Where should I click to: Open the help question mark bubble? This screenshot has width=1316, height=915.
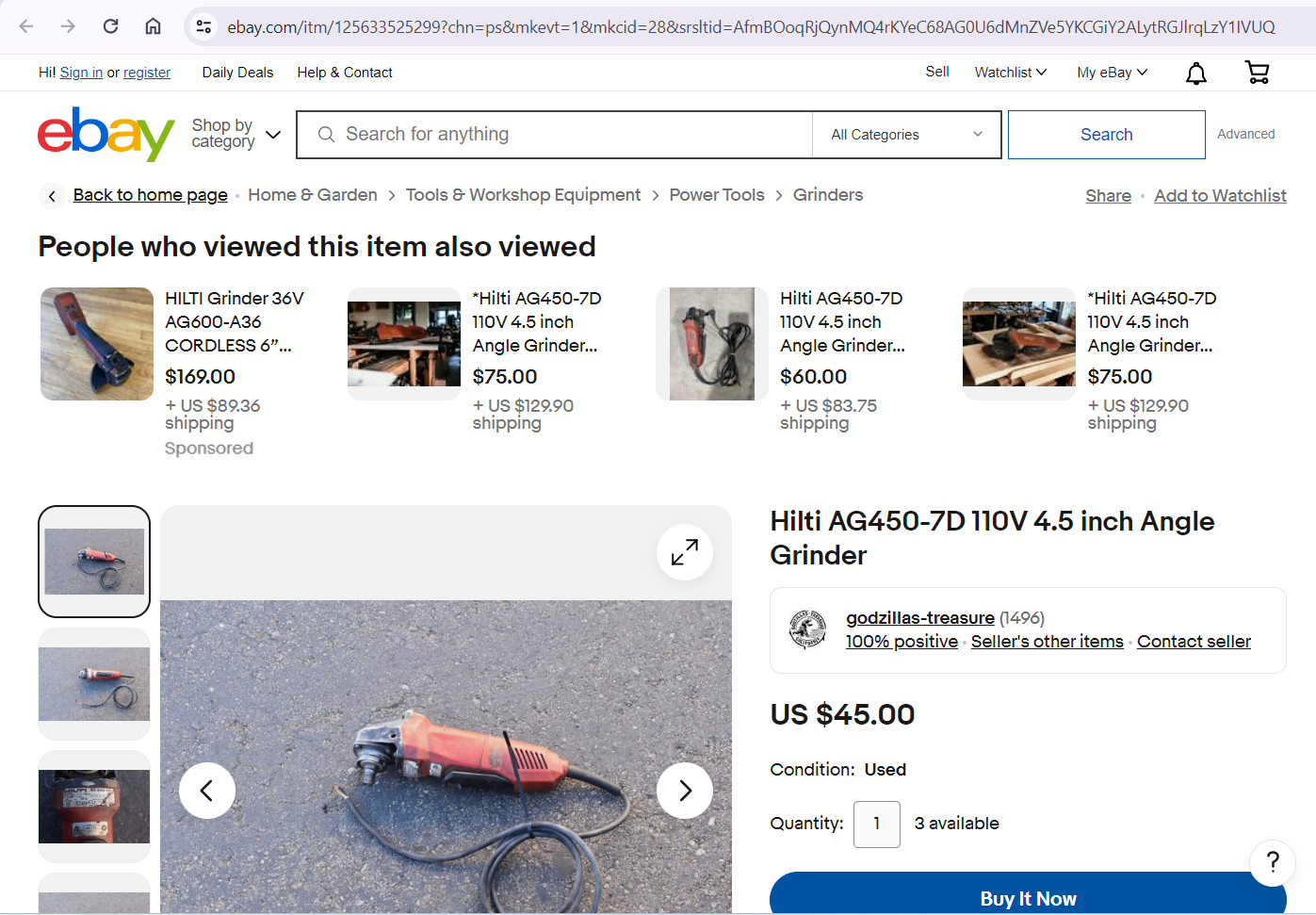pos(1273,862)
